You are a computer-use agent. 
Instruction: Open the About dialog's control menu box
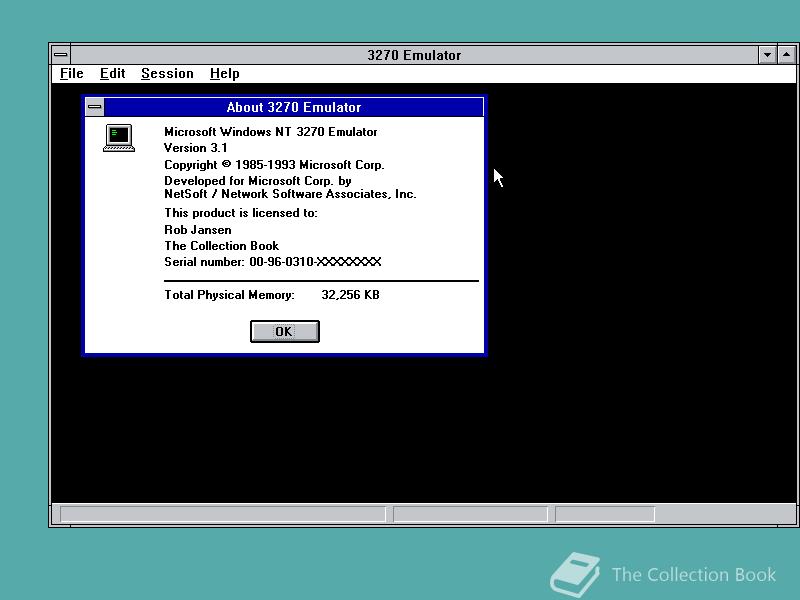[94, 107]
